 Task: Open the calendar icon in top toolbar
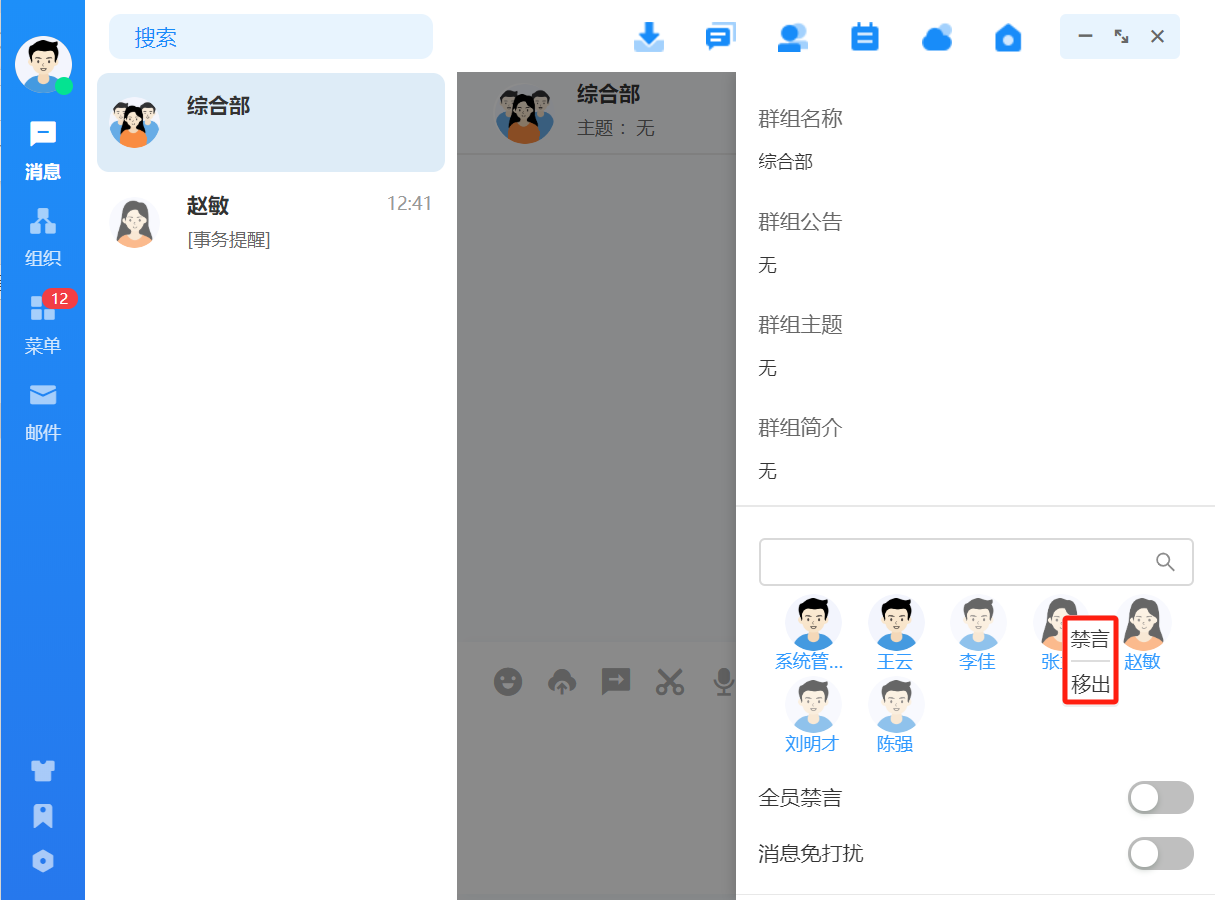point(864,37)
